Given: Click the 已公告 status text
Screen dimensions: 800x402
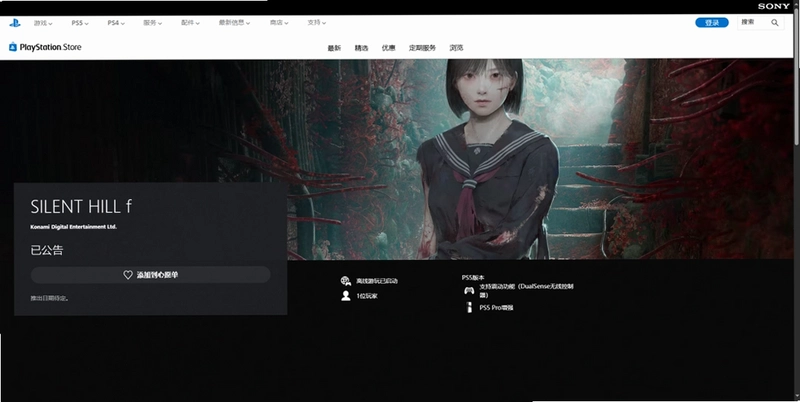Looking at the screenshot, I should click(x=47, y=250).
